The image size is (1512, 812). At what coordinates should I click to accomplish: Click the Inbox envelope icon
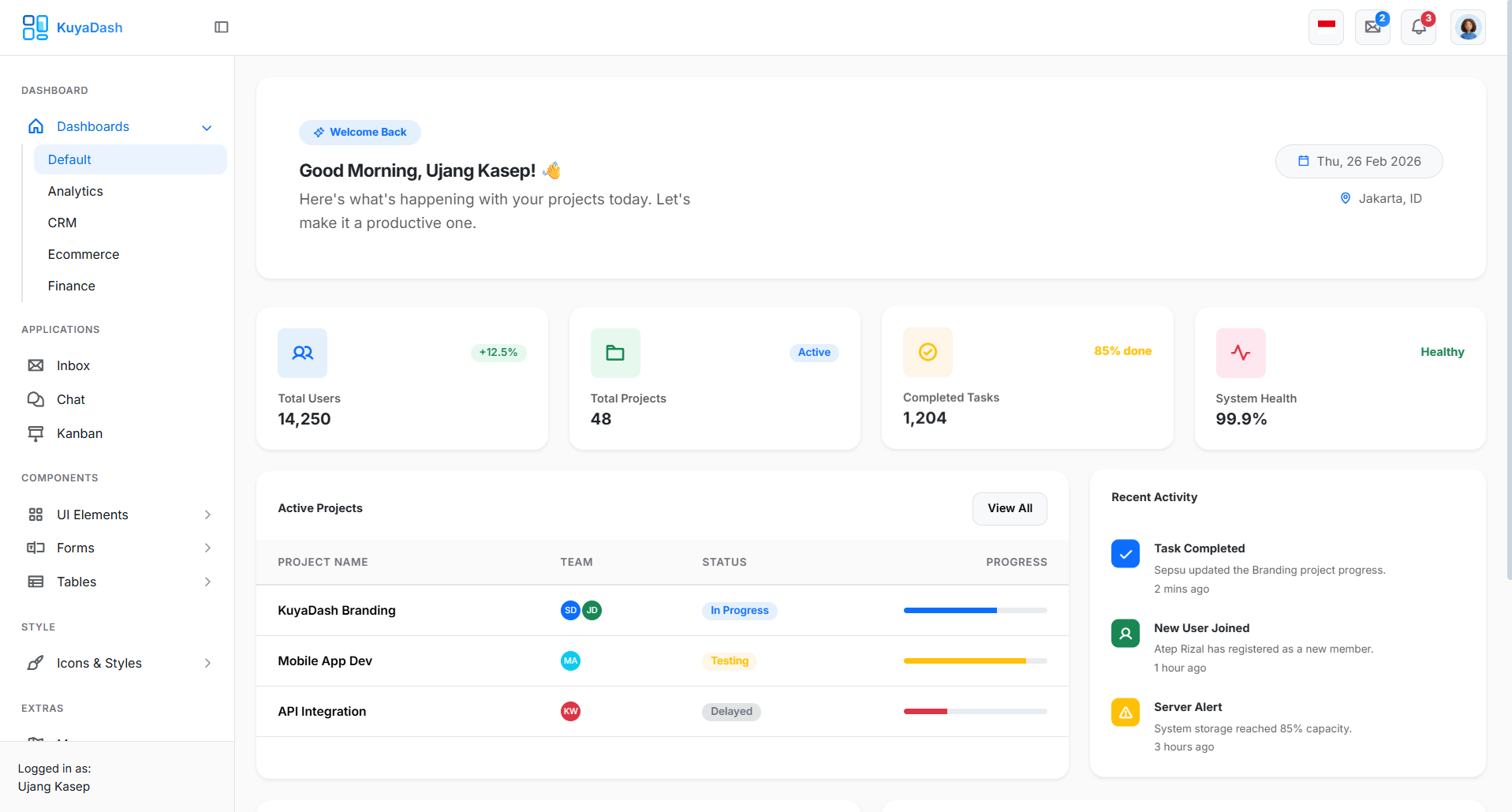[x=35, y=365]
